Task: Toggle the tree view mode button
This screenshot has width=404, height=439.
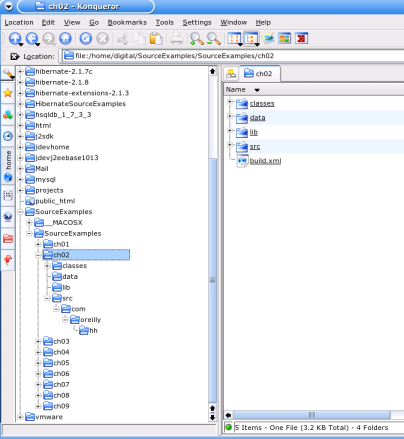Action: [x=251, y=39]
